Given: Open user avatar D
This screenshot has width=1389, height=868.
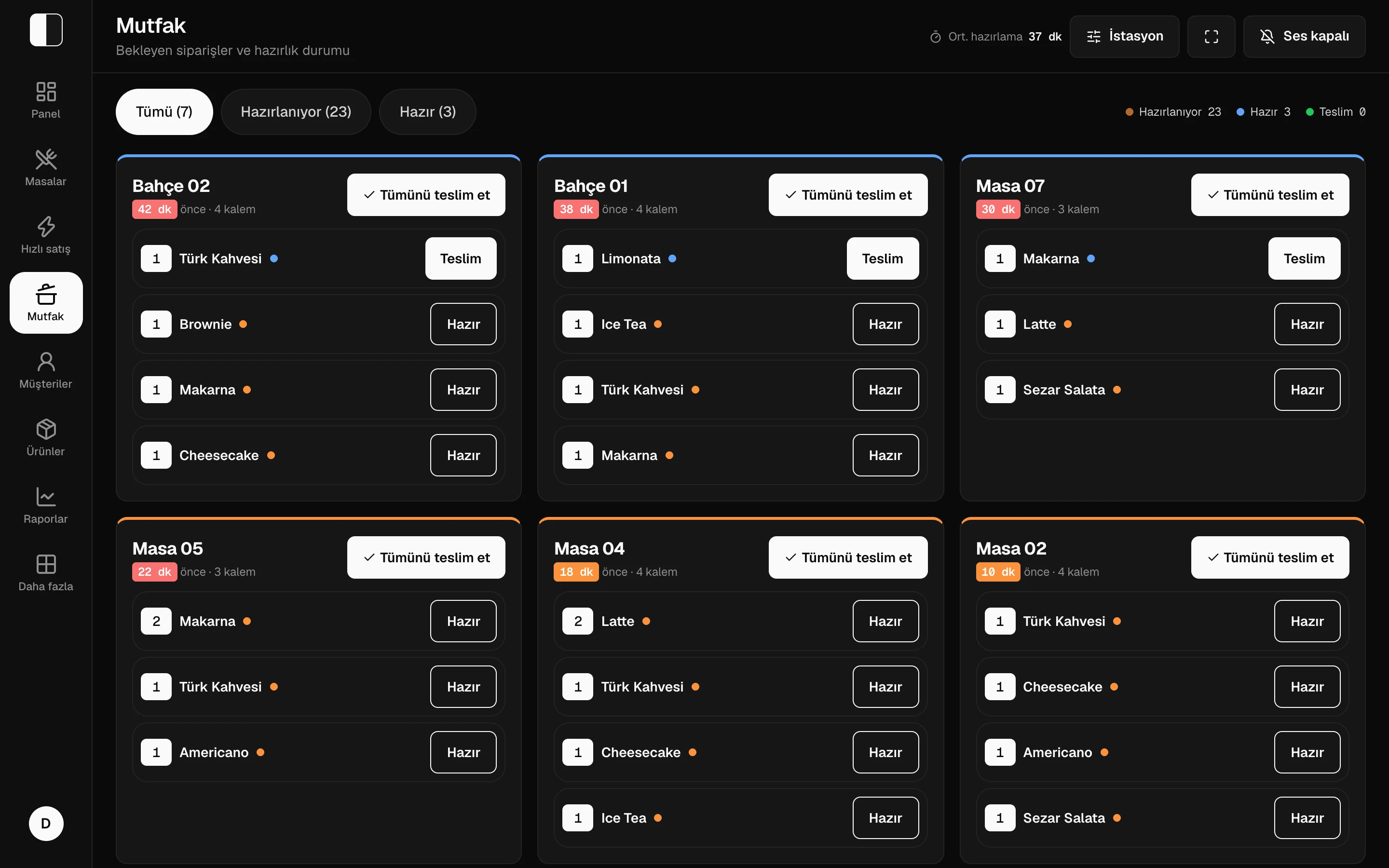Looking at the screenshot, I should coord(46,823).
